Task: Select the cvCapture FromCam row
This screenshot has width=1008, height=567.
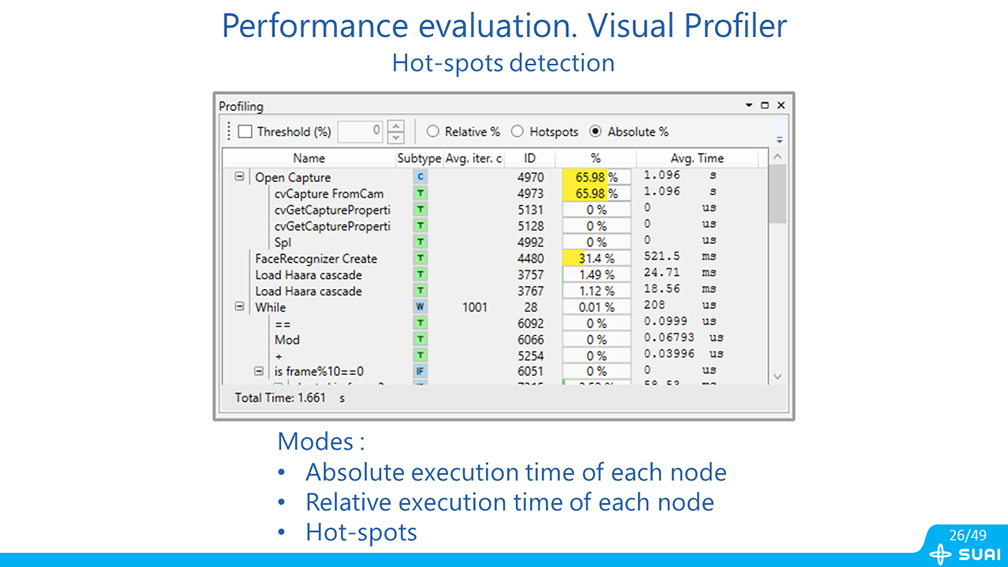Action: 328,194
